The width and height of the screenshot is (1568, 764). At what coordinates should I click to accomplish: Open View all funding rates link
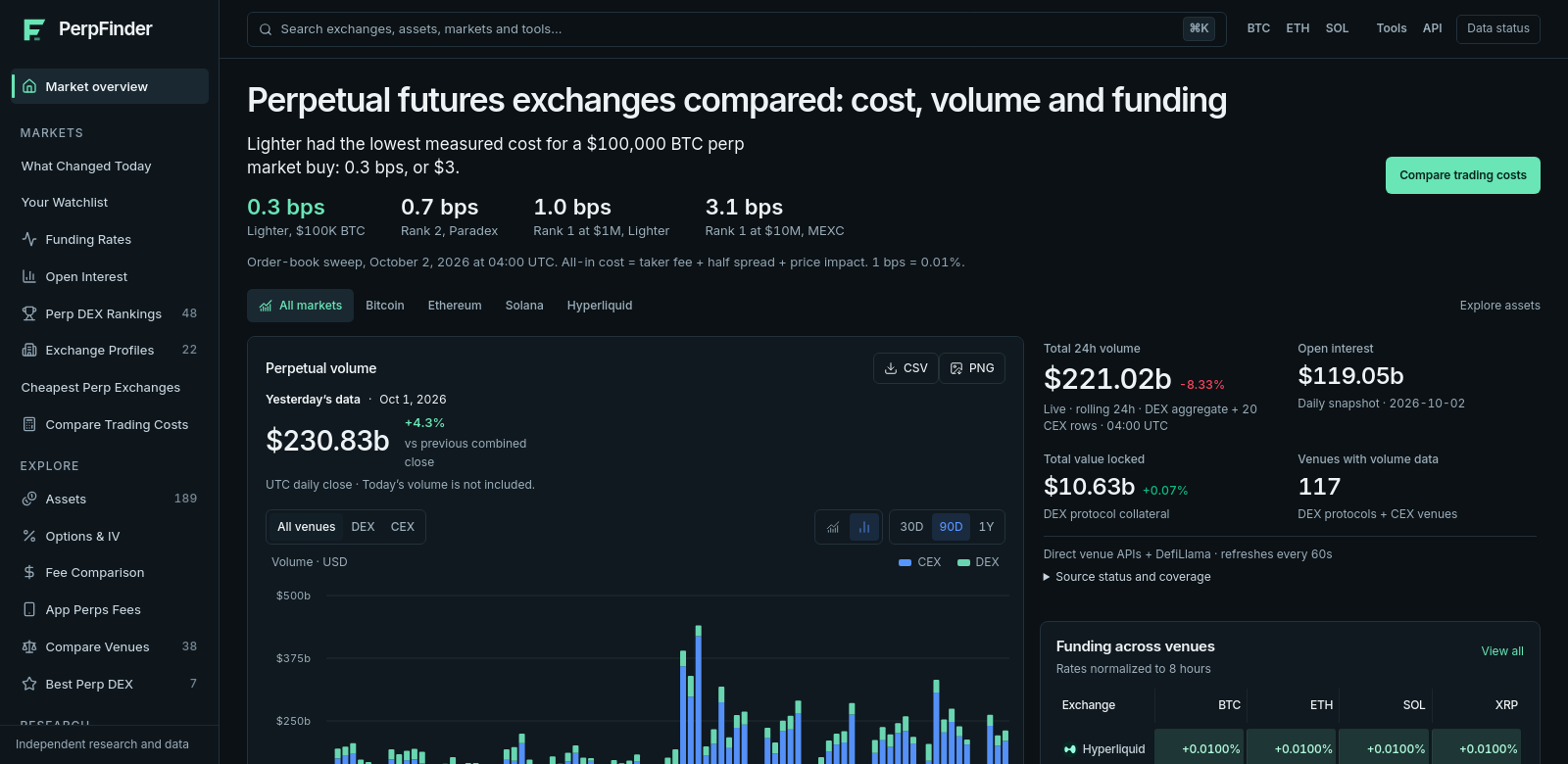1502,651
